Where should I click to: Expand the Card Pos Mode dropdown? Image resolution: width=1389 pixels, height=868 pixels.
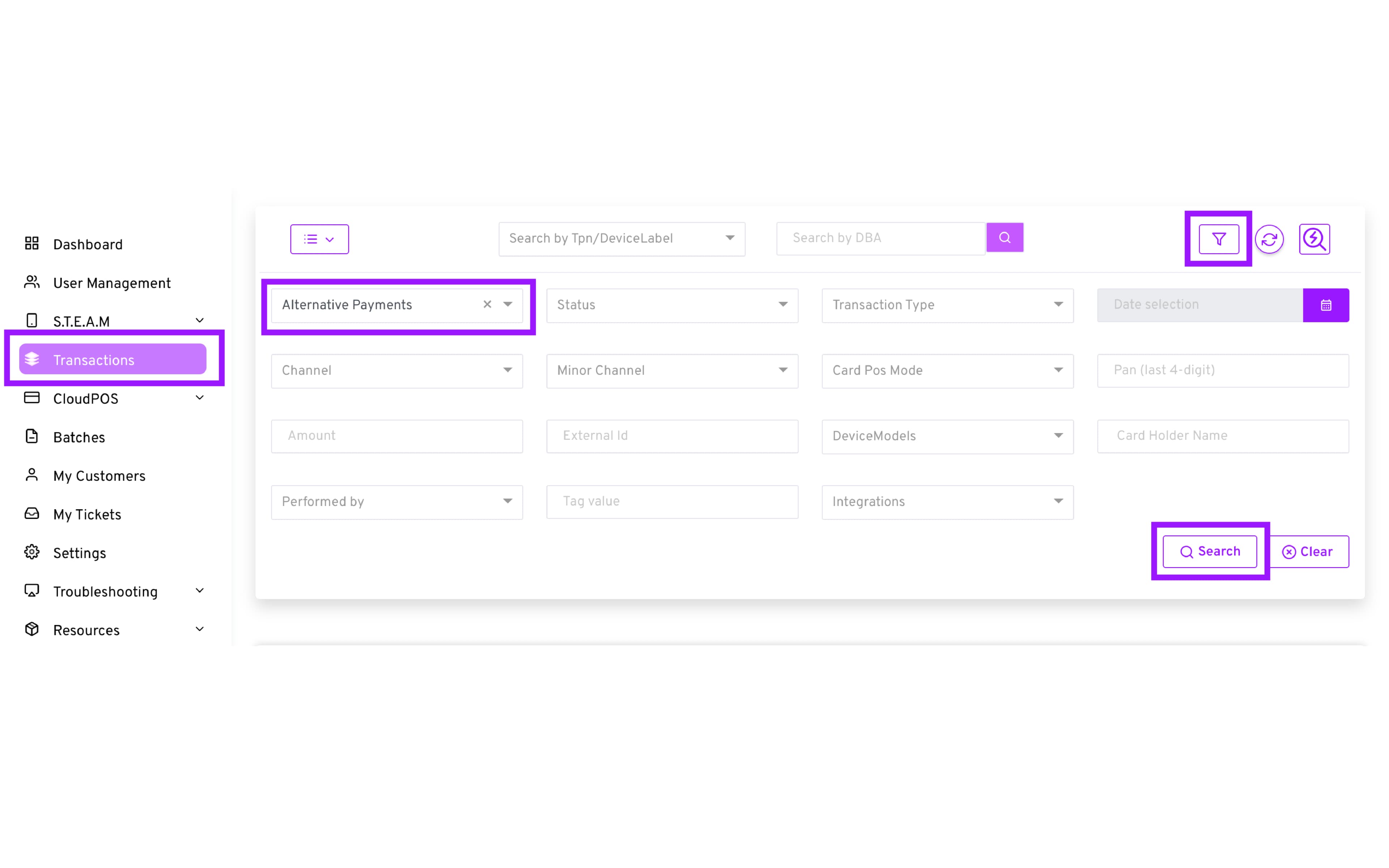pyautogui.click(x=947, y=371)
